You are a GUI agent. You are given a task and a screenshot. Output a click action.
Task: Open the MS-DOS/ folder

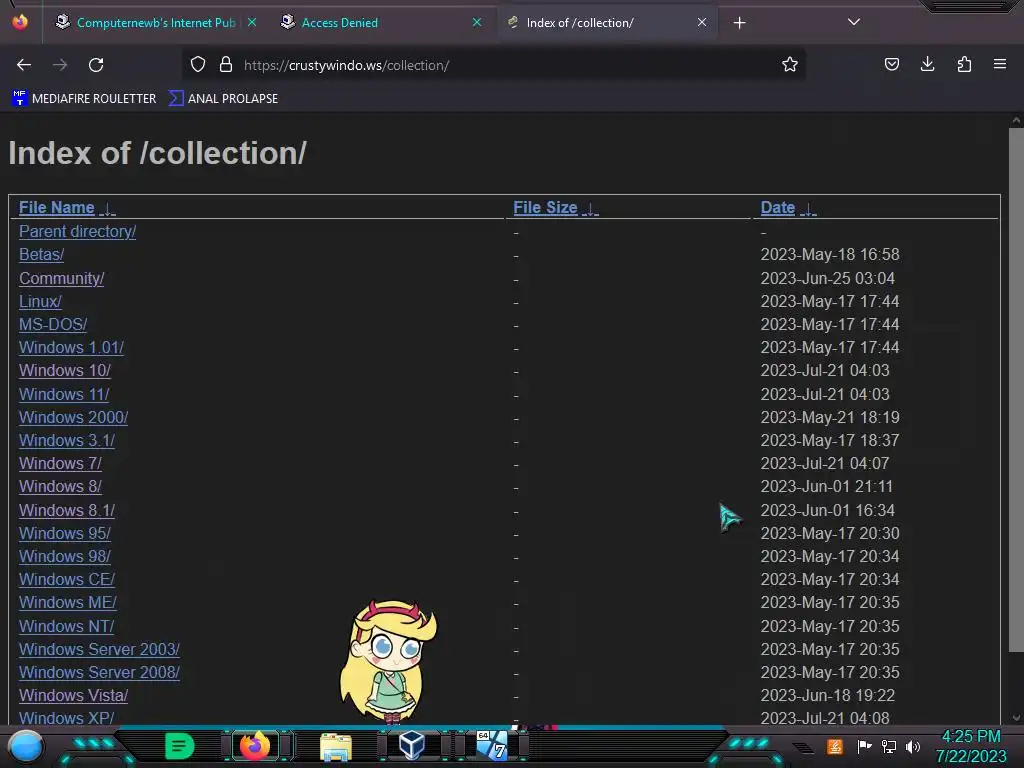(x=53, y=325)
